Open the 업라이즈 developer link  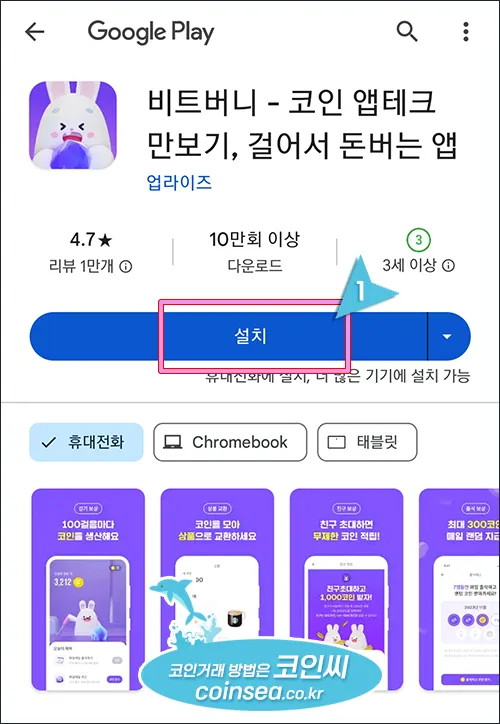tap(179, 183)
